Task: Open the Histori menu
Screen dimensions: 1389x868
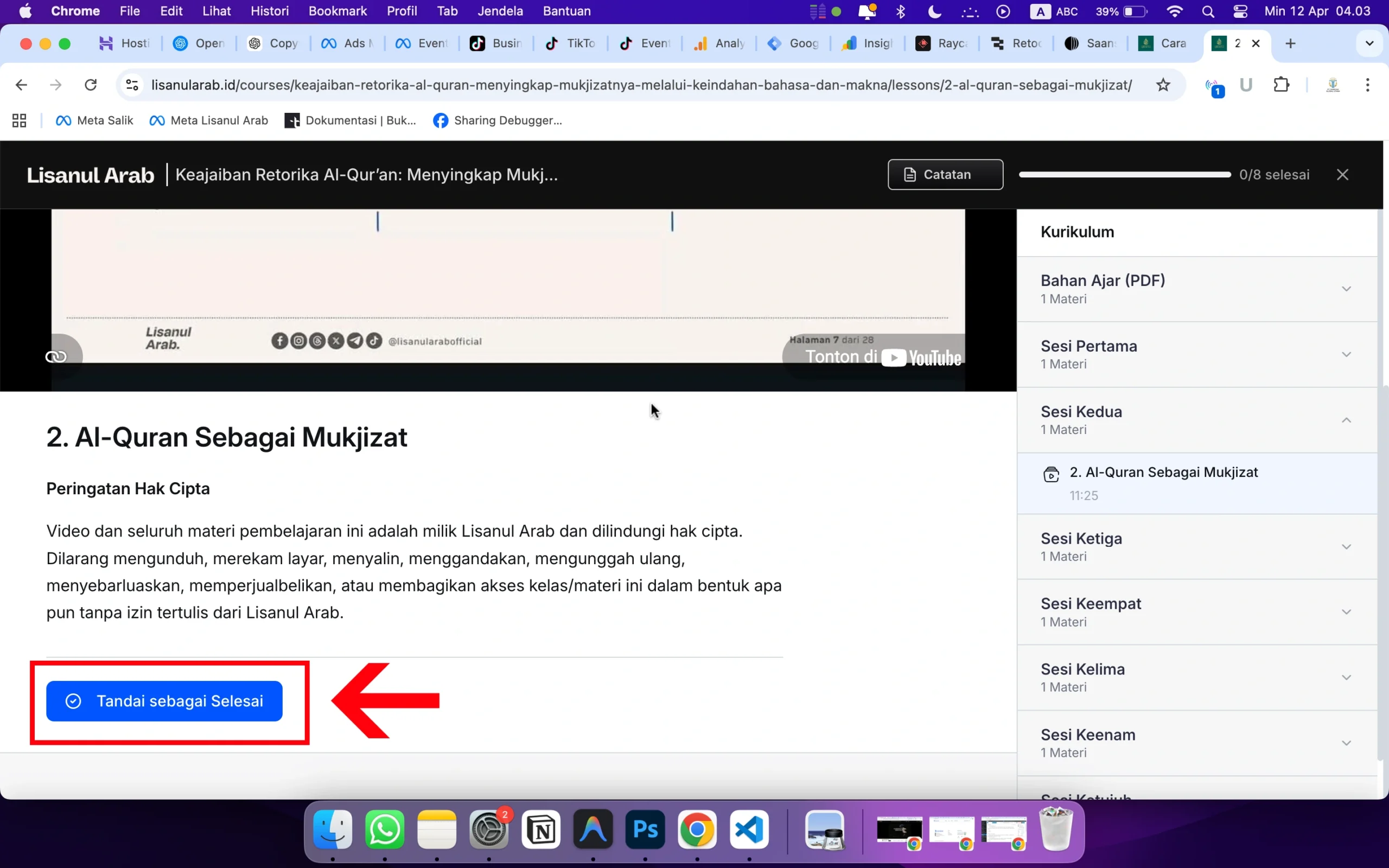Action: pyautogui.click(x=270, y=11)
